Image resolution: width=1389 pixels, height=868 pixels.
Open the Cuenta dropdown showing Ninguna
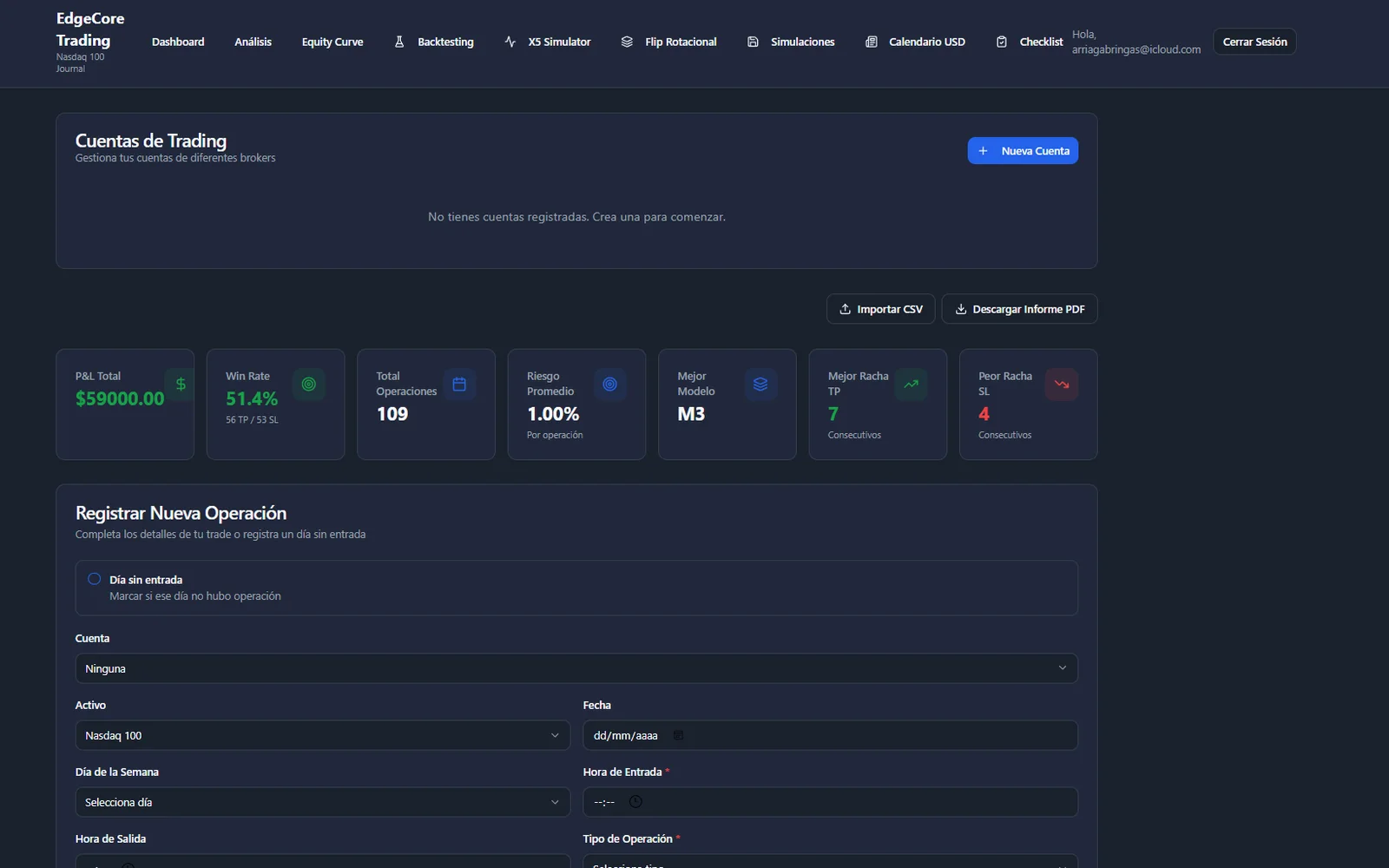pyautogui.click(x=576, y=668)
